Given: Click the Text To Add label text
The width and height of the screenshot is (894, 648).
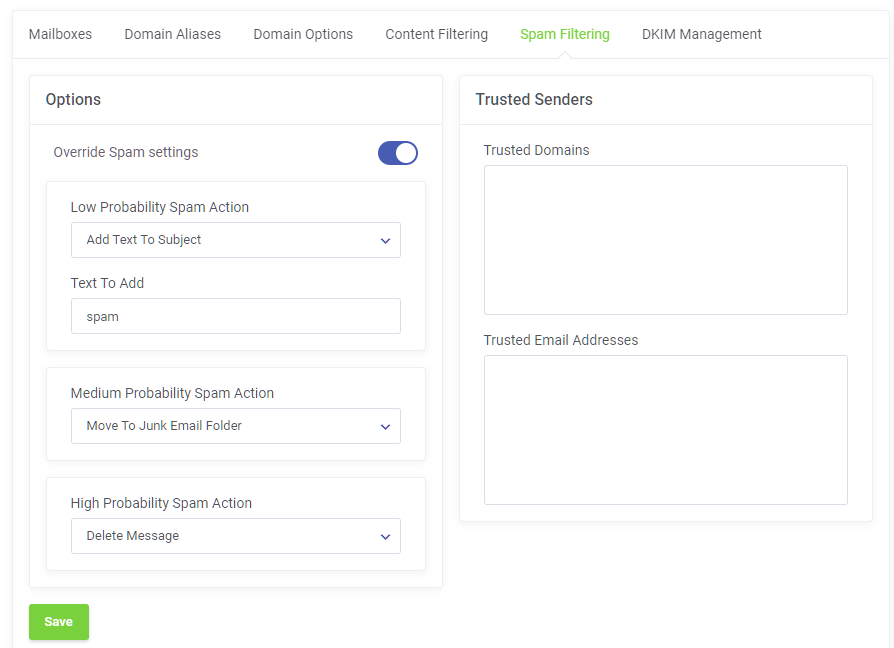Looking at the screenshot, I should (x=107, y=283).
